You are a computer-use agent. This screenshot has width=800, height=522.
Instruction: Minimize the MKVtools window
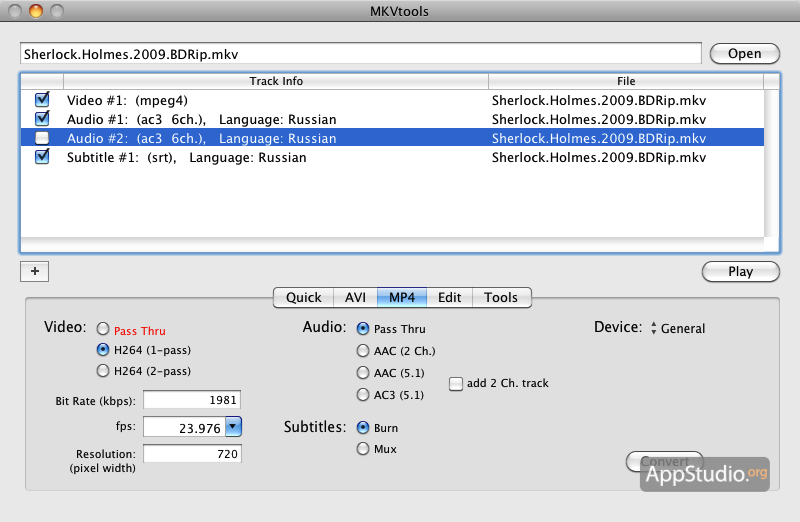tap(36, 11)
